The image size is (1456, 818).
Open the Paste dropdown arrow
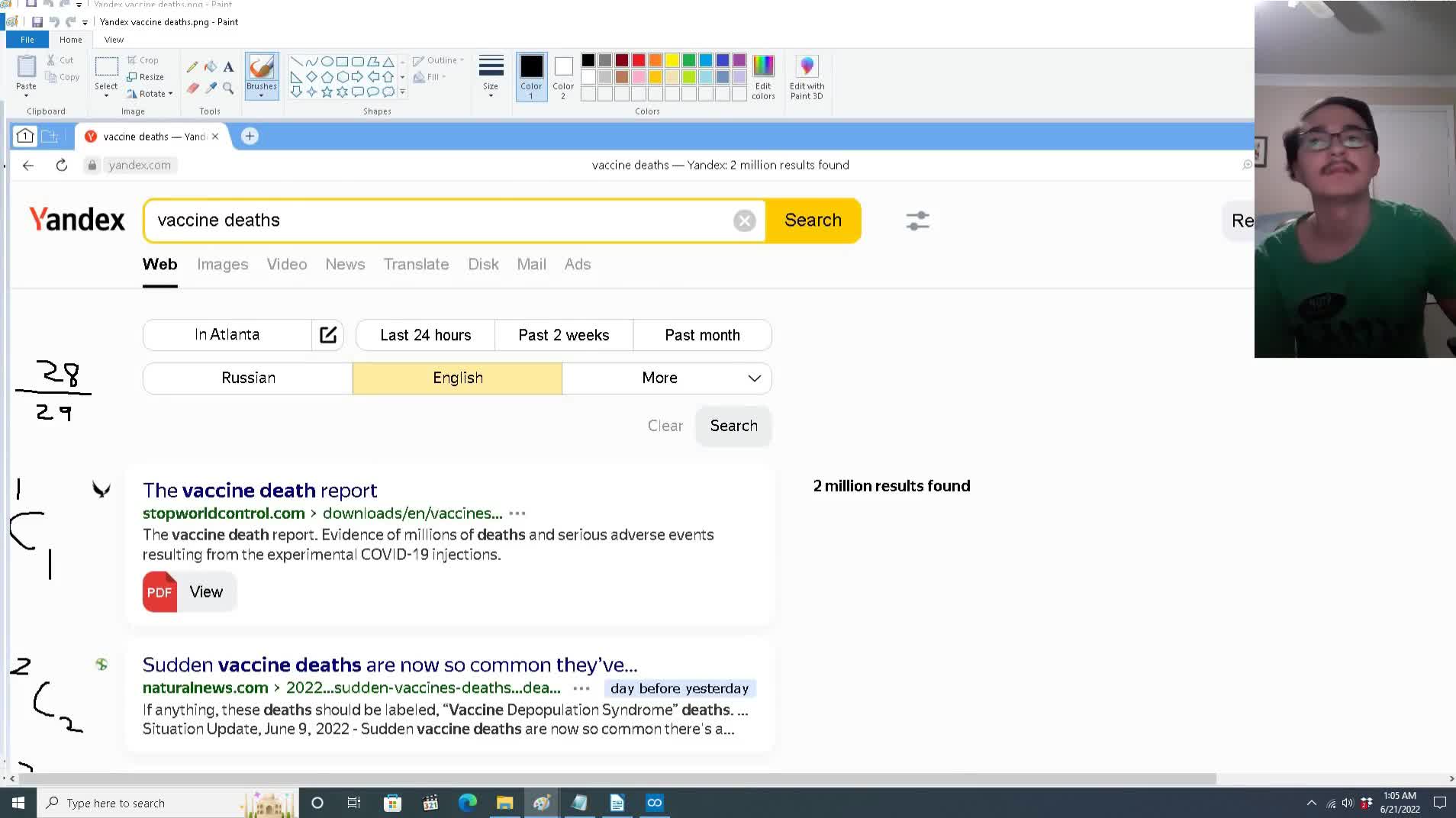pyautogui.click(x=26, y=95)
